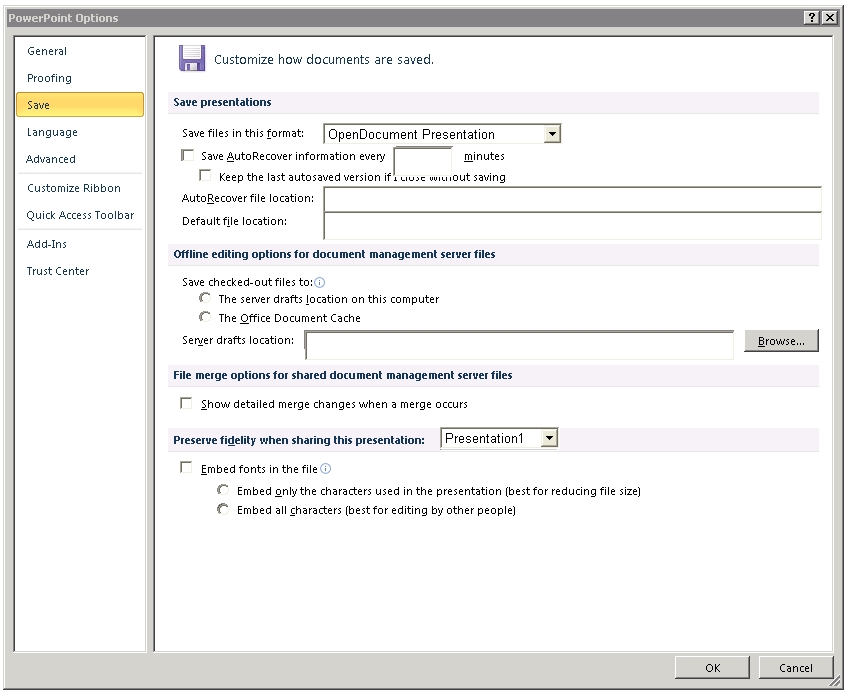Screen dimensions: 847x693
Task: Click the AutoRecover minutes input box
Action: coord(423,160)
